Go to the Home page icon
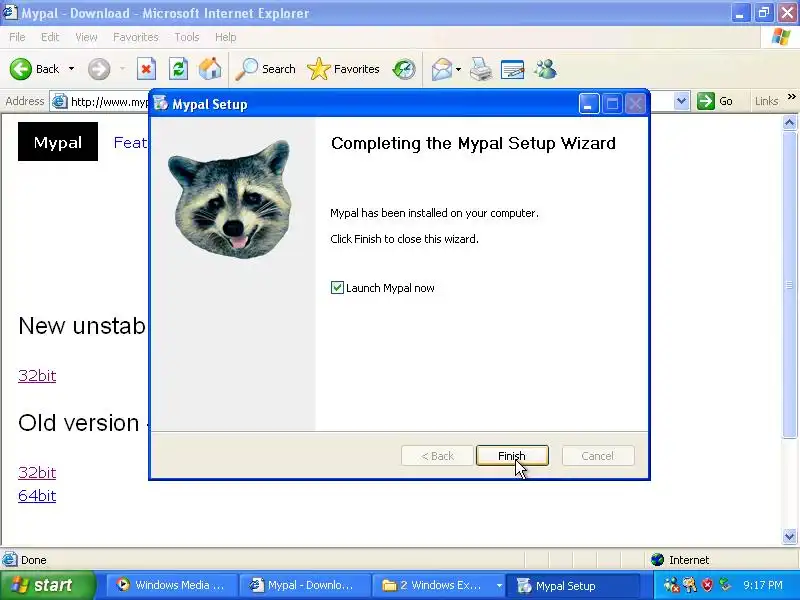 tap(210, 69)
